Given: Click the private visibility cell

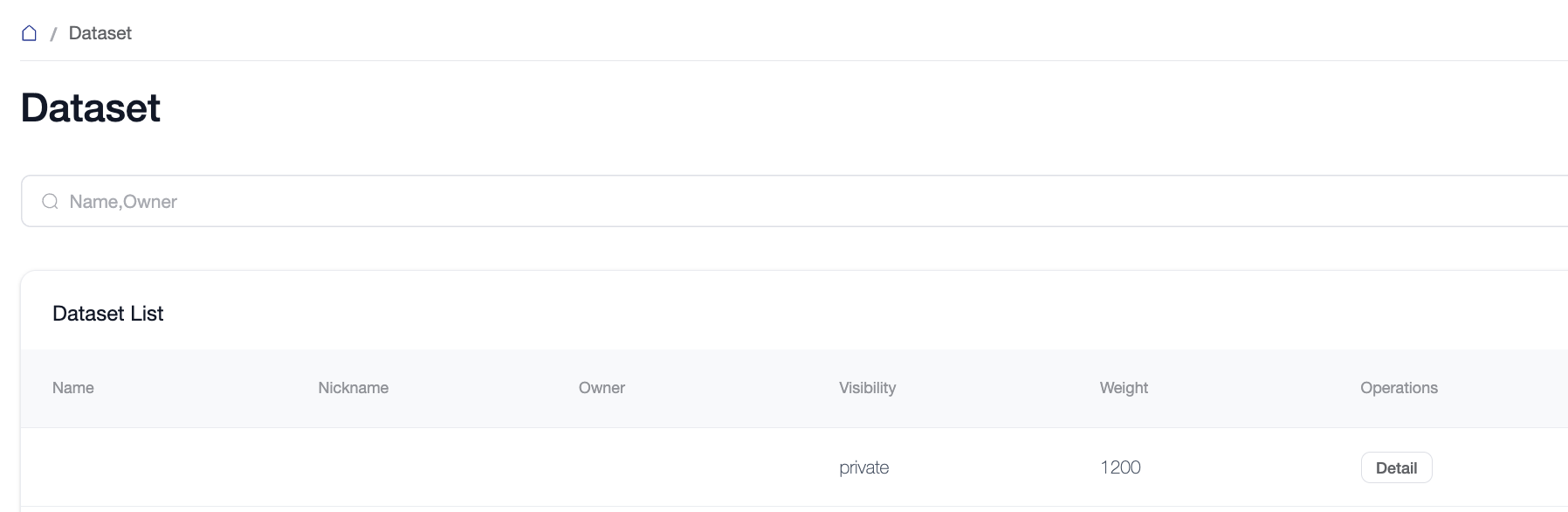Looking at the screenshot, I should (863, 467).
